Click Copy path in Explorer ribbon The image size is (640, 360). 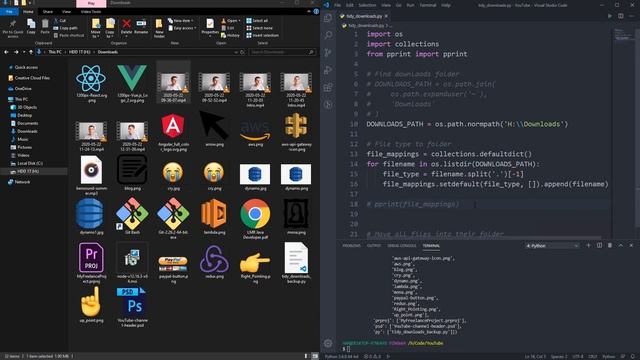(65, 28)
